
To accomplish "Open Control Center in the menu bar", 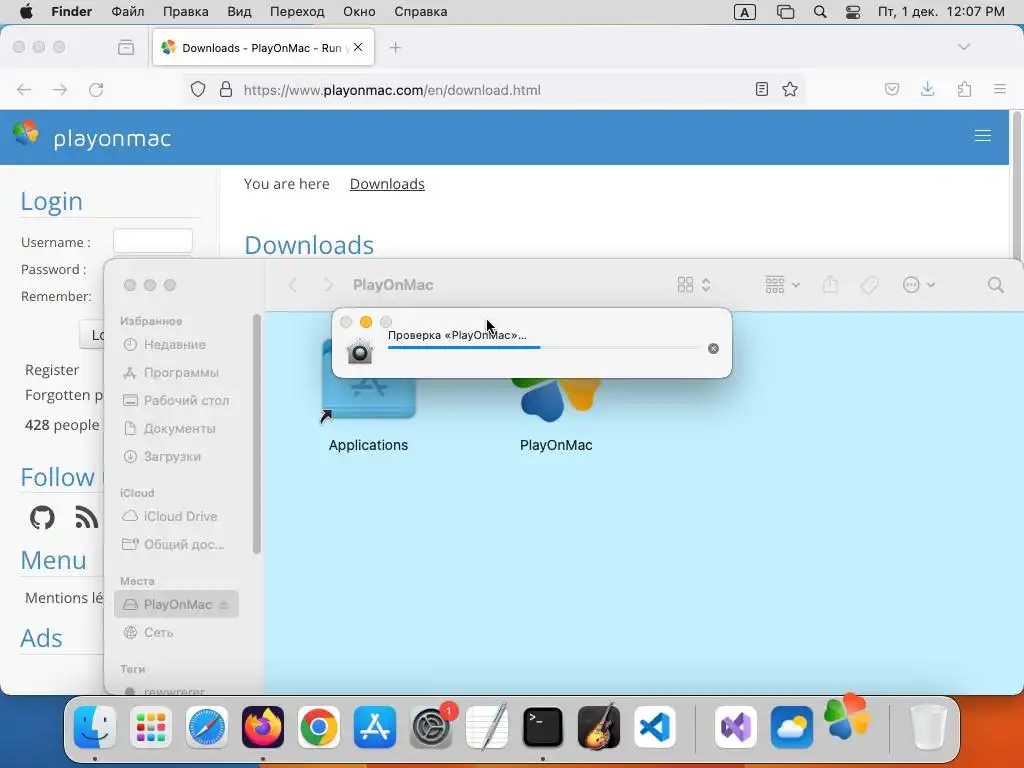I will tap(852, 12).
